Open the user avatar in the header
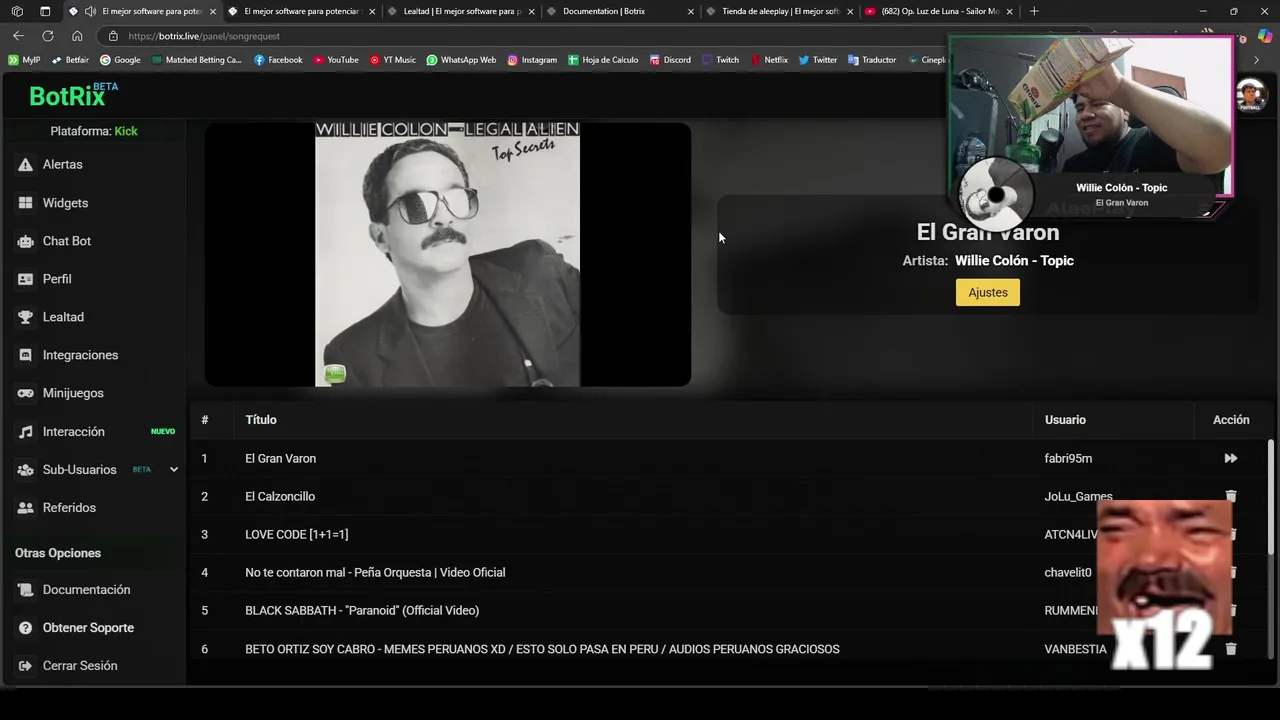 click(1252, 95)
